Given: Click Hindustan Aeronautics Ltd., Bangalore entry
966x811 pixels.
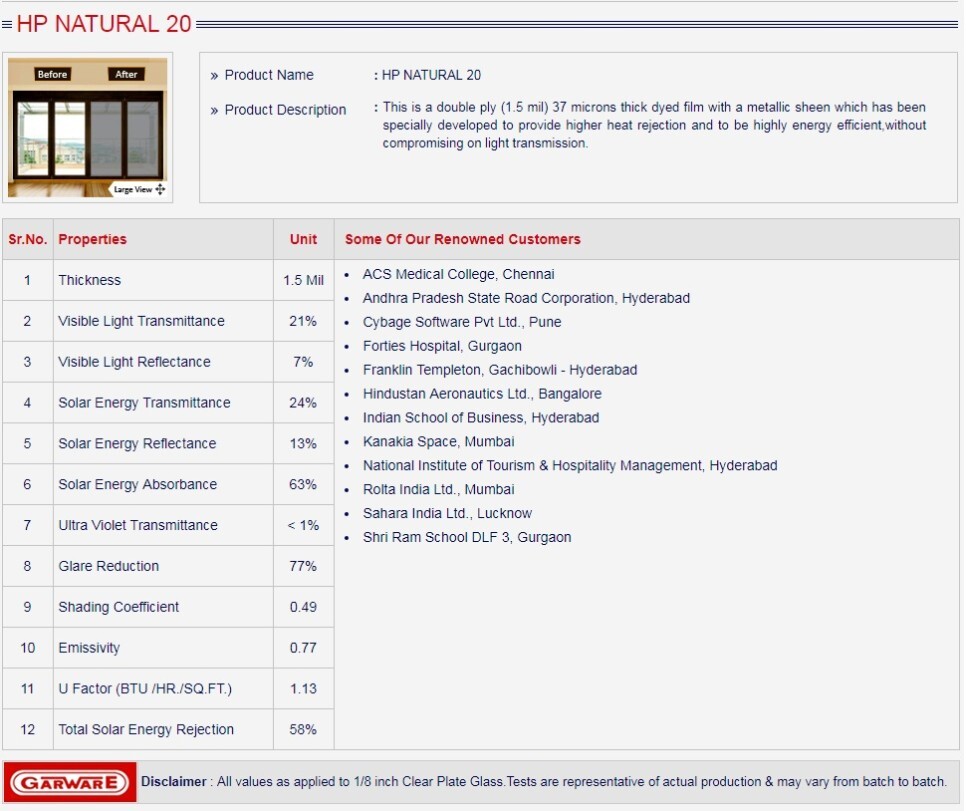Looking at the screenshot, I should pos(482,394).
